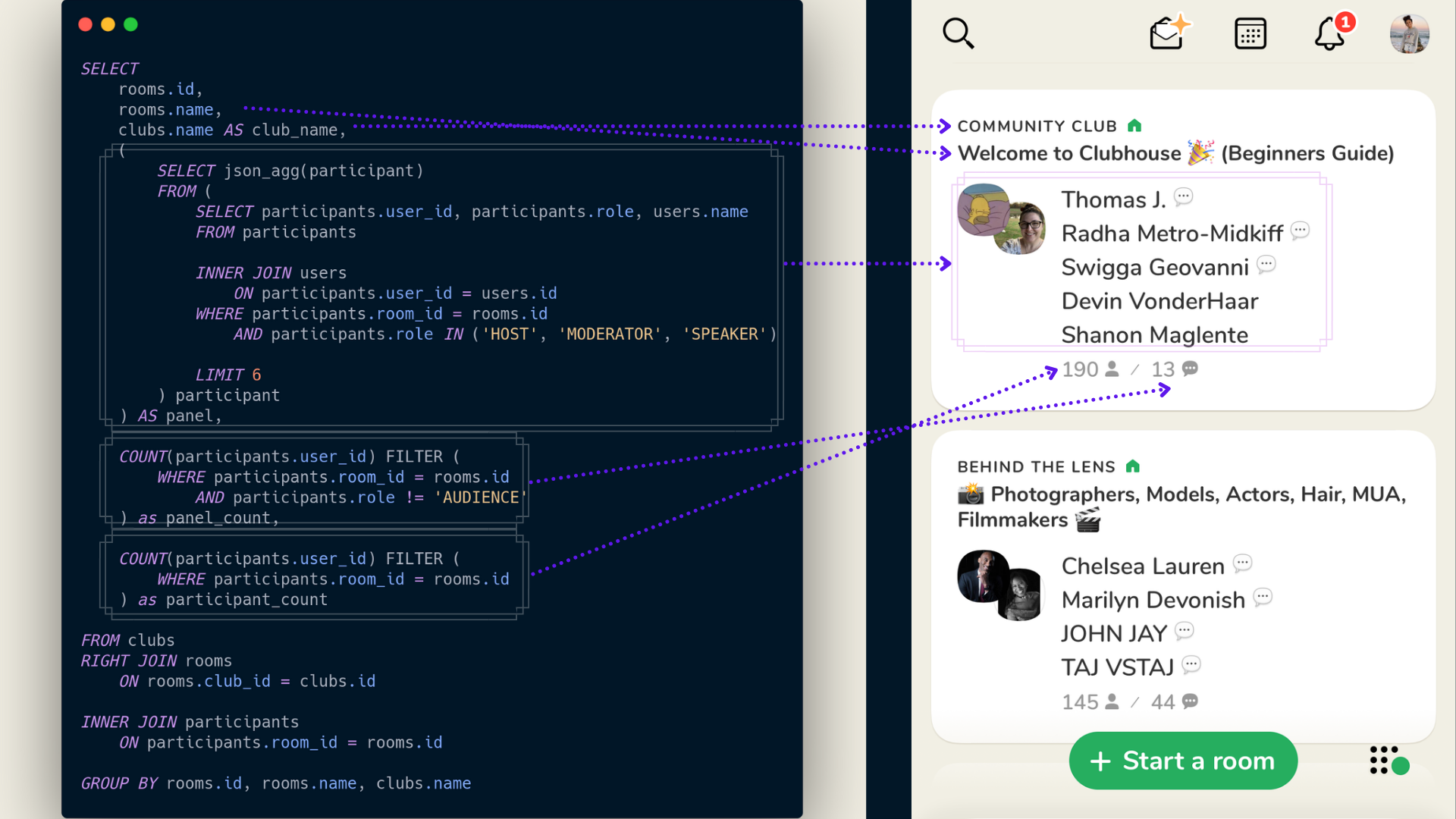
Task: Click speech bubble next to Marilyn Devonish
Action: tap(1263, 597)
